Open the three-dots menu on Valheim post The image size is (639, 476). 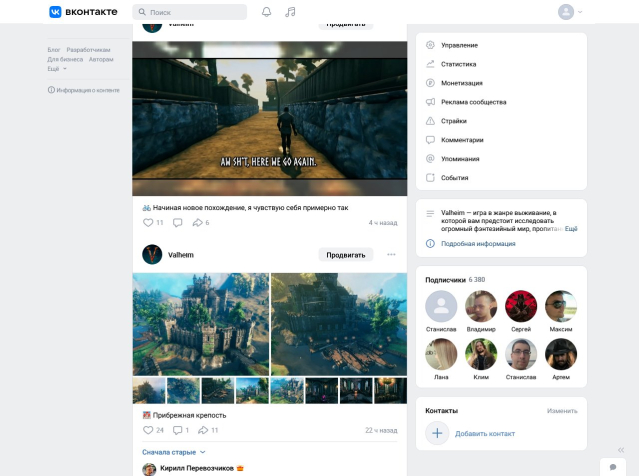(x=391, y=254)
